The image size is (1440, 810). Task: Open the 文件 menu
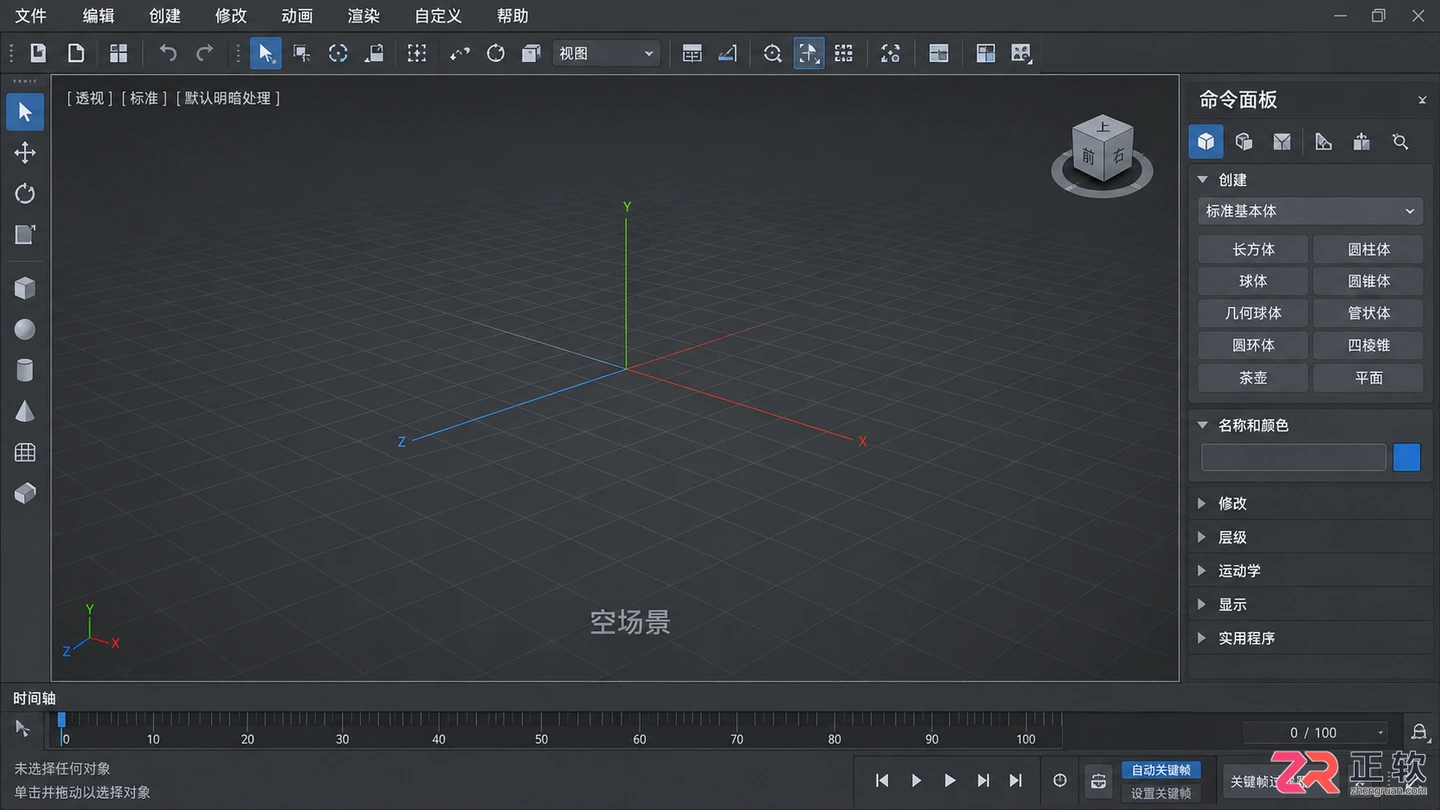tap(31, 16)
